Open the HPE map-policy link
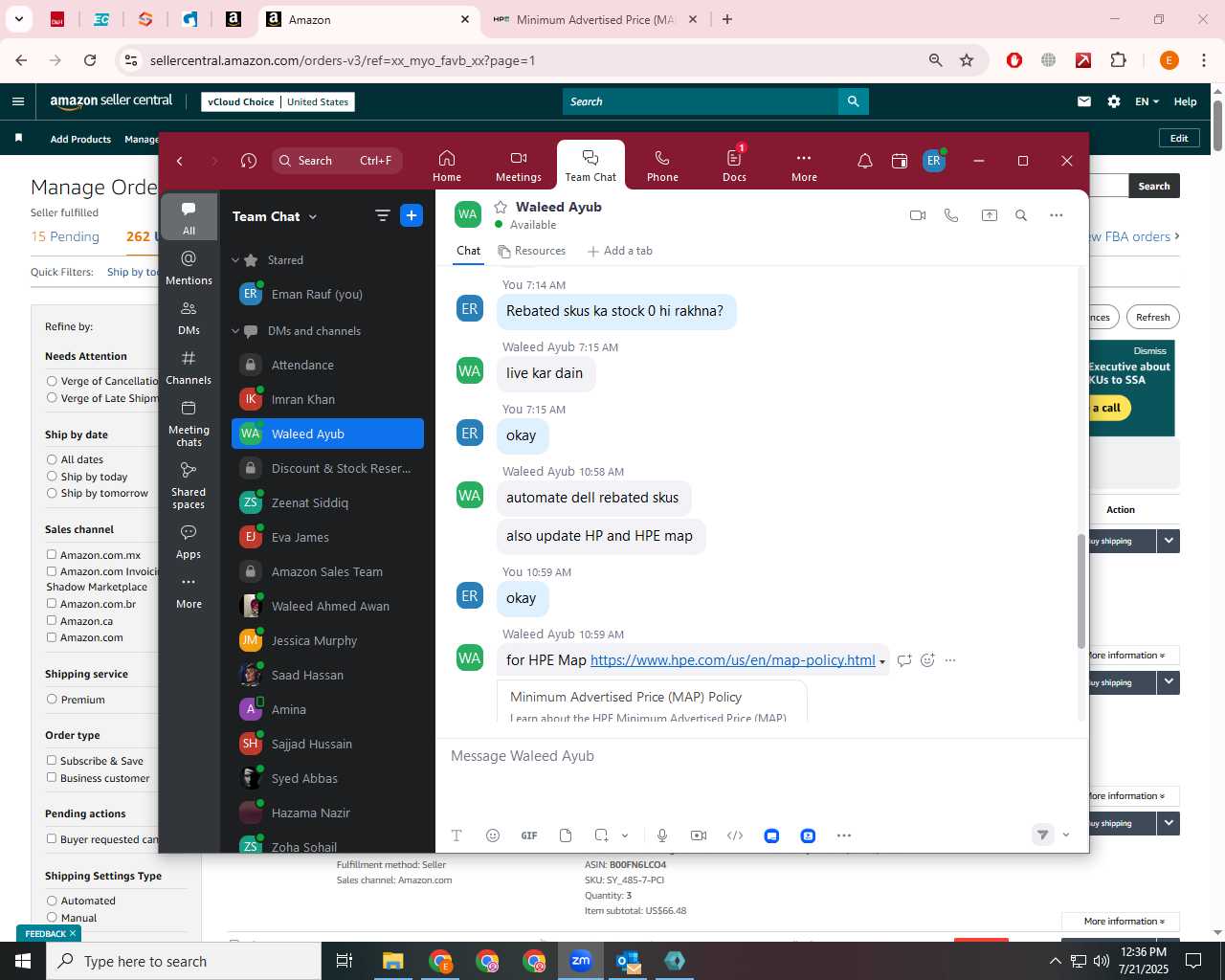 pyautogui.click(x=732, y=660)
